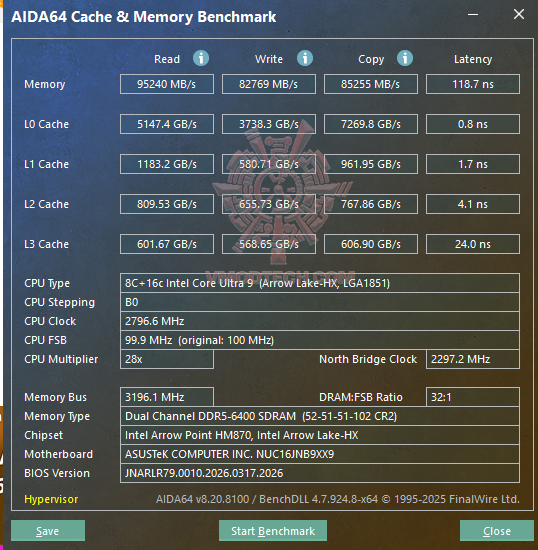Viewport: 538px width, 550px height.
Task: Minimize the AIDA64 benchmark window
Action: click(x=473, y=15)
